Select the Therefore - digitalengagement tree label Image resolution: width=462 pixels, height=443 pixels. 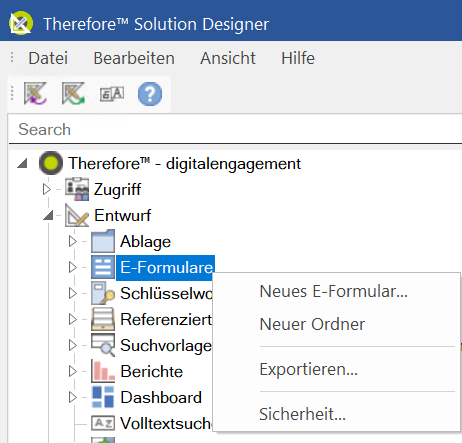point(184,163)
